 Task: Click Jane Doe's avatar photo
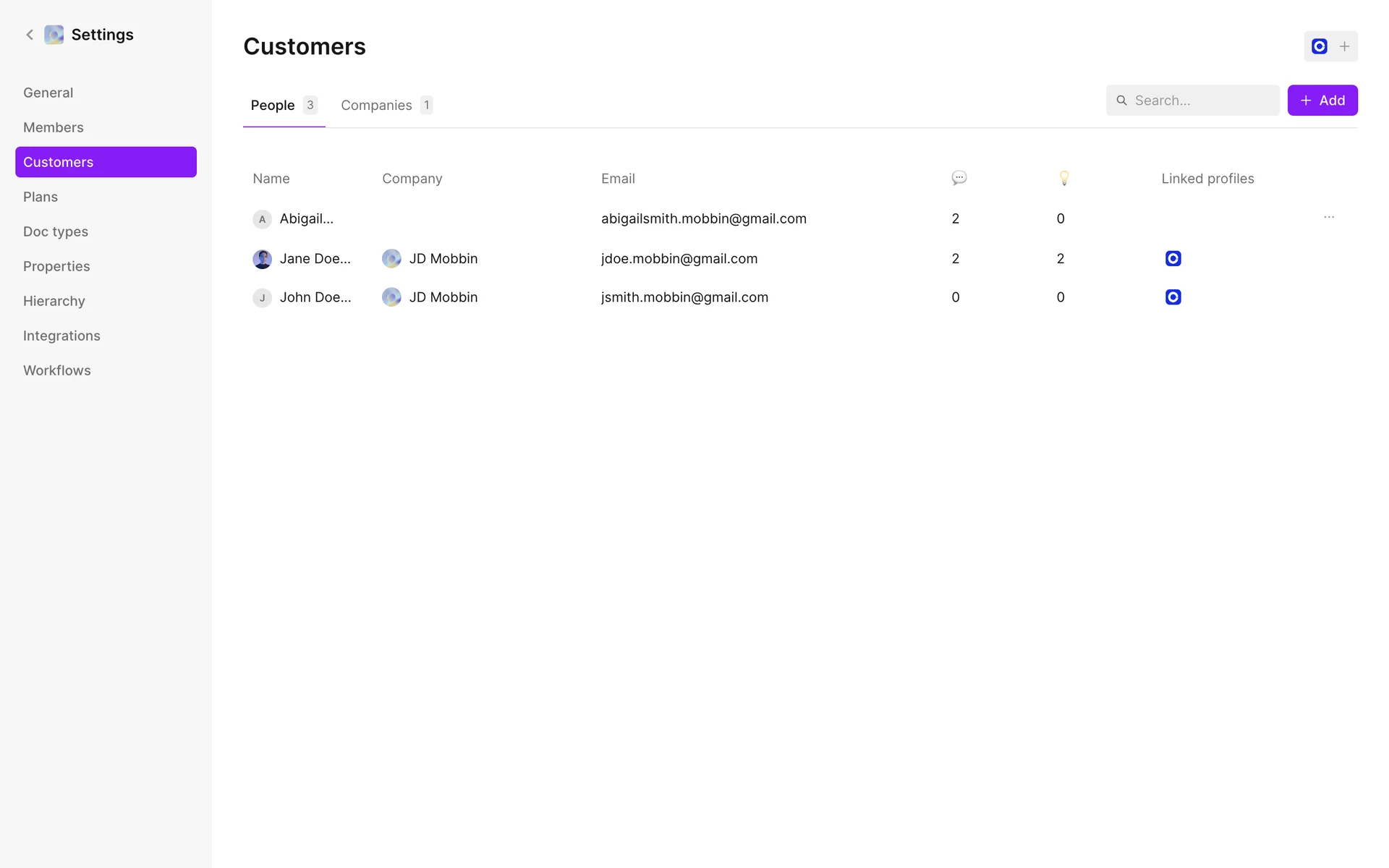[x=262, y=259]
